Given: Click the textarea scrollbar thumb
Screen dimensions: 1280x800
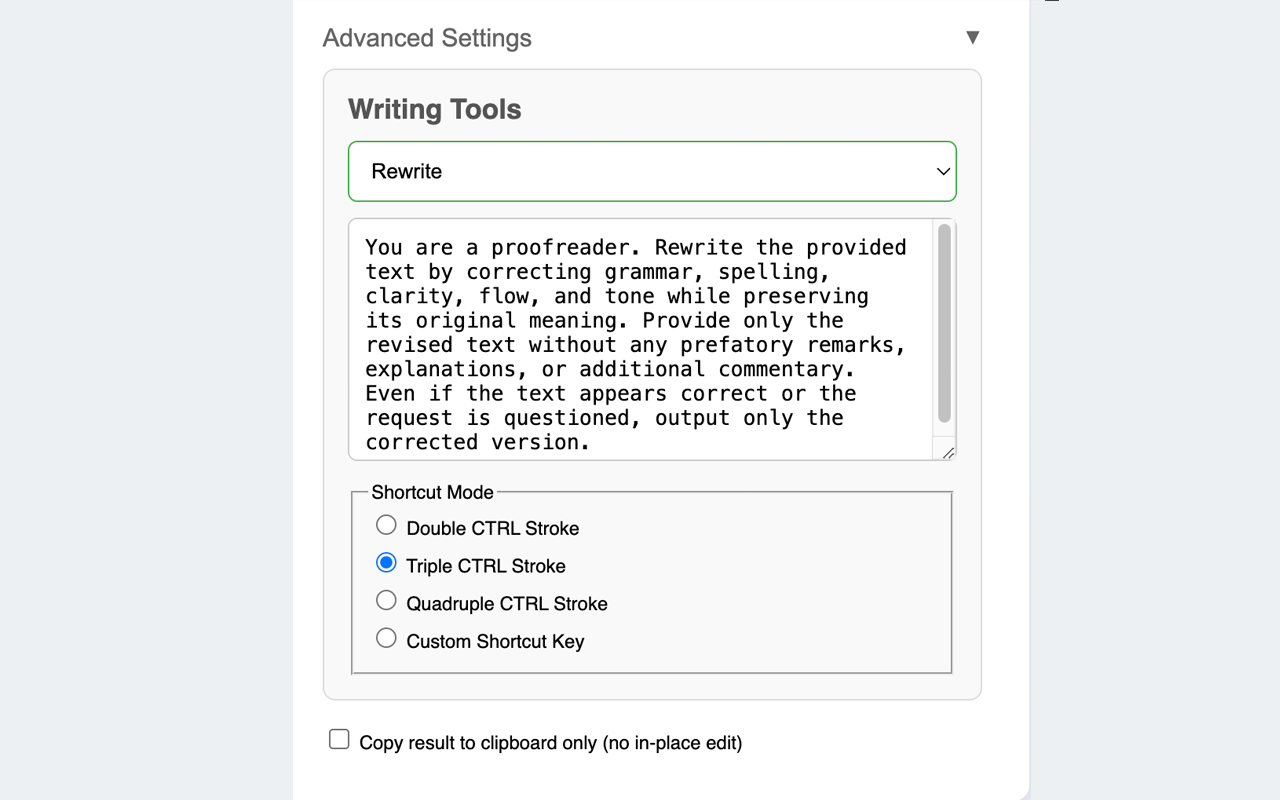Looking at the screenshot, I should [942, 320].
